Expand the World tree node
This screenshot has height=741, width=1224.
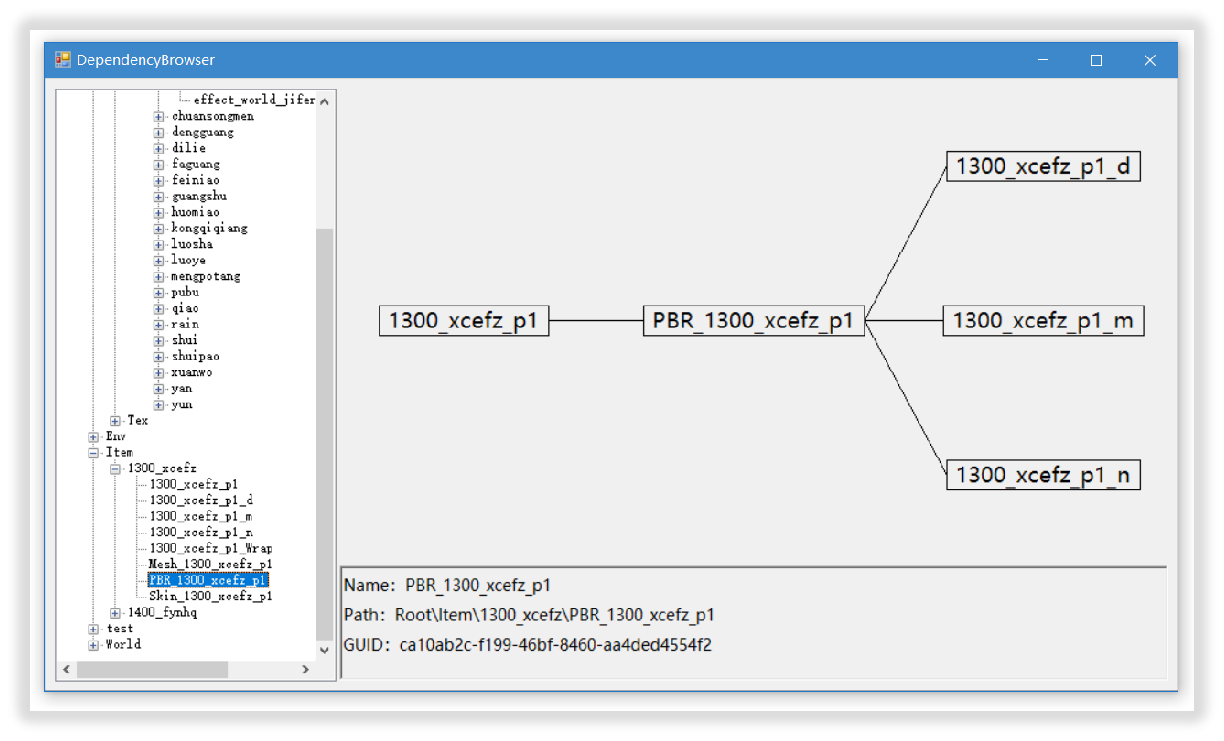93,645
